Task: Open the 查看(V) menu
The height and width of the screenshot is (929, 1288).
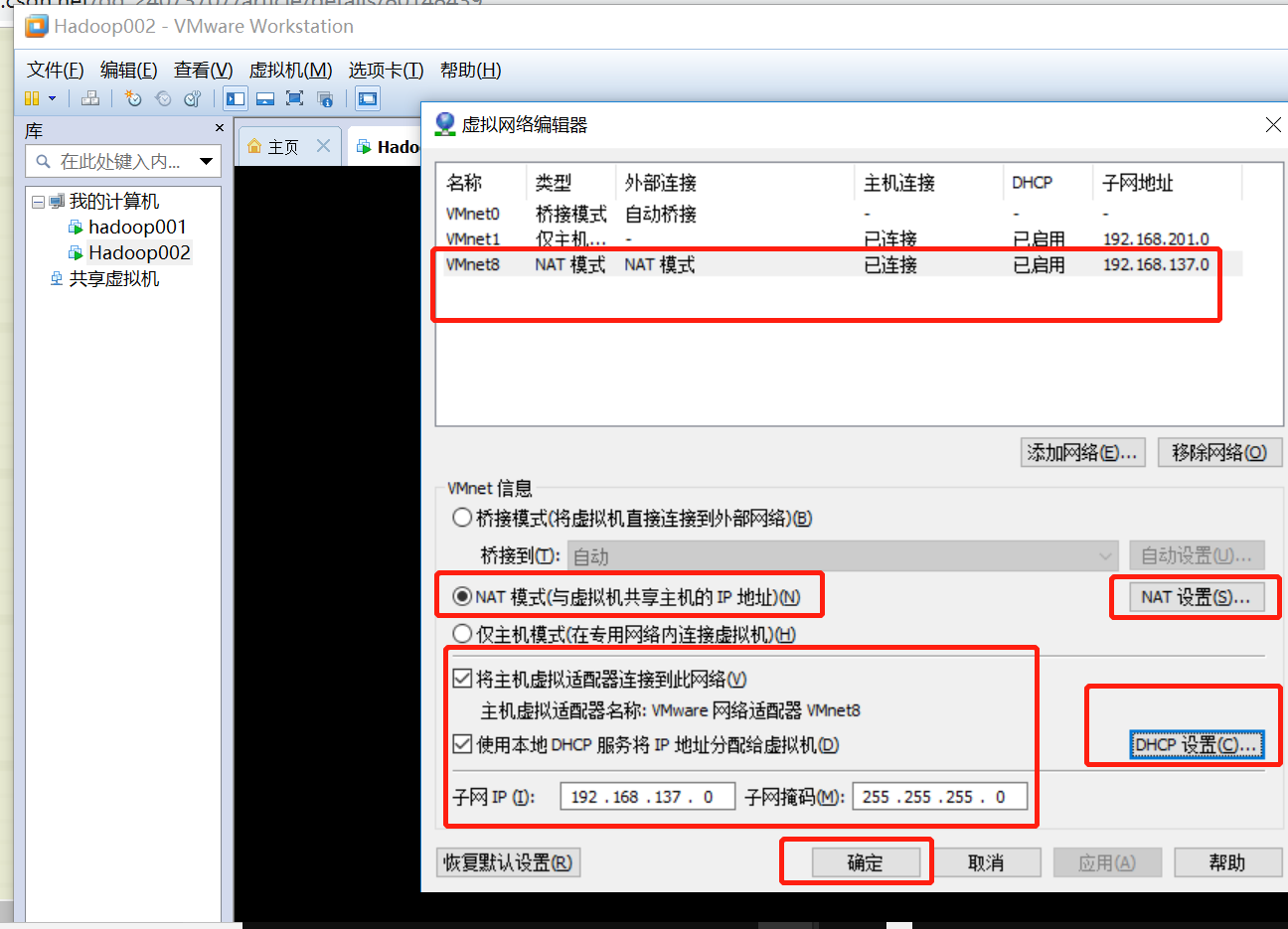Action: point(203,70)
